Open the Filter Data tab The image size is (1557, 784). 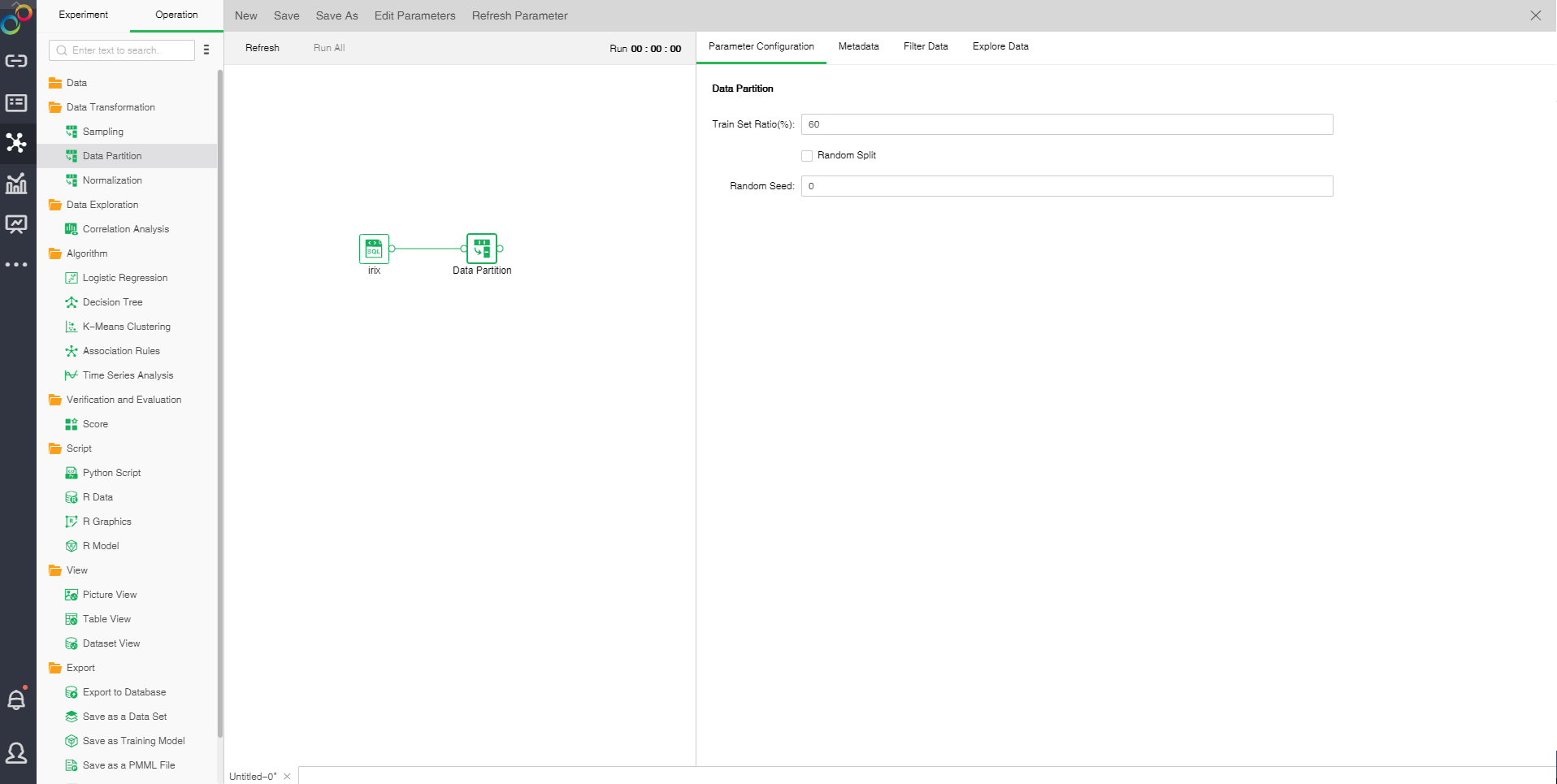click(926, 46)
